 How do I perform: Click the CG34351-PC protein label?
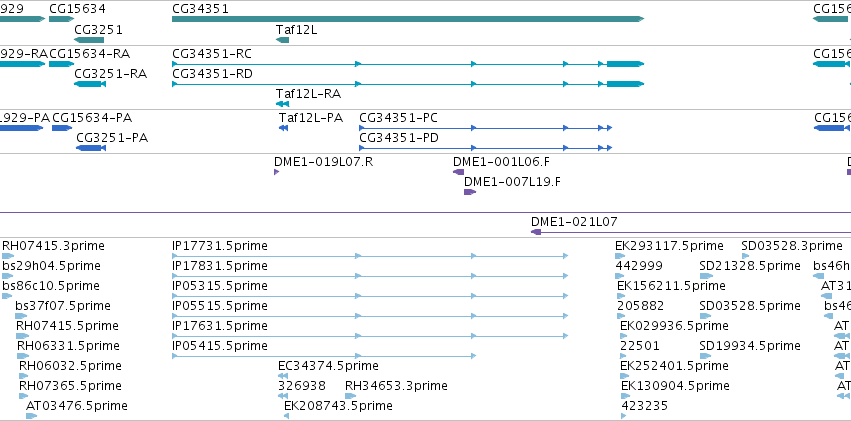398,118
